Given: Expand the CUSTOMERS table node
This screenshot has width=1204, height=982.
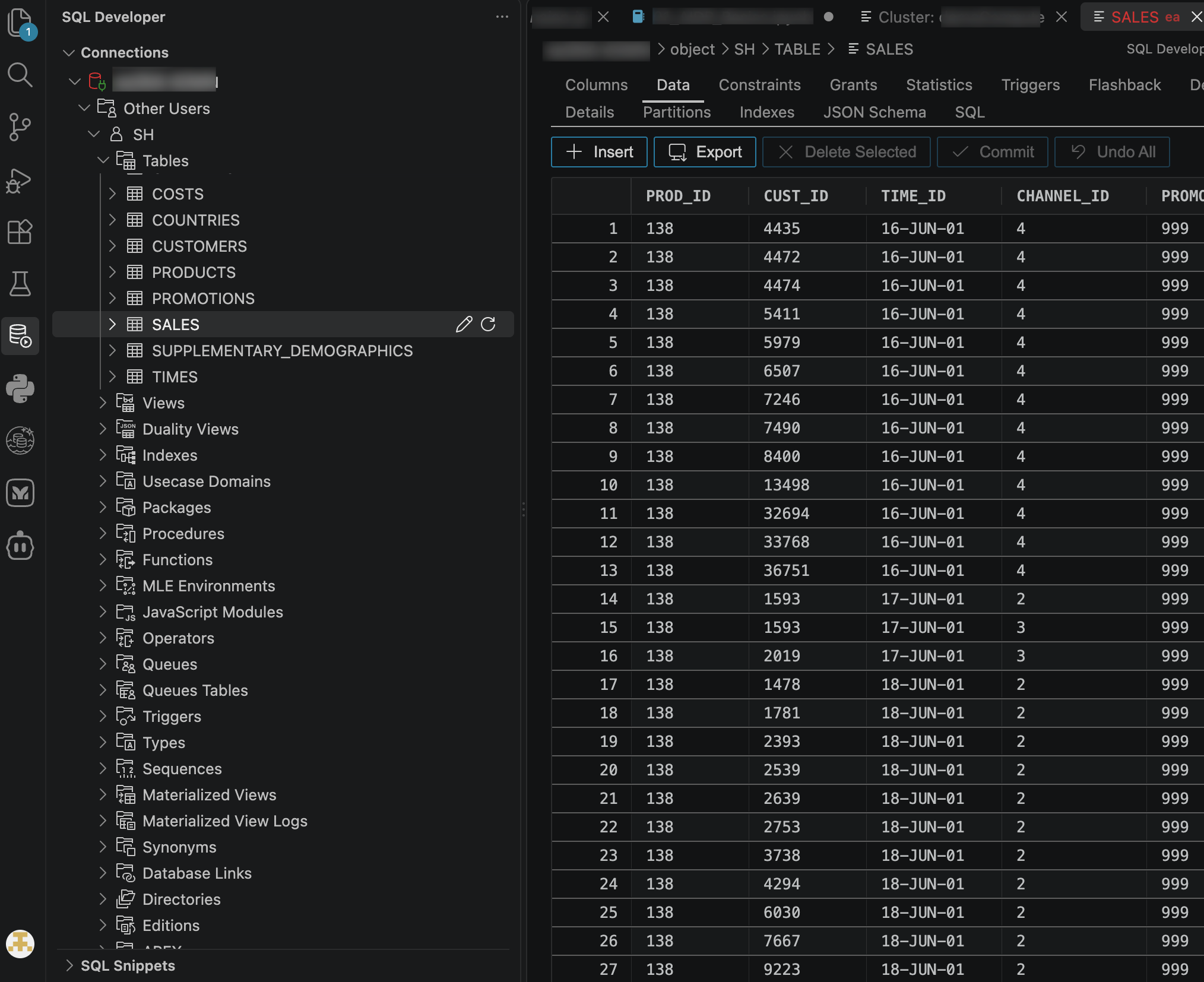Looking at the screenshot, I should (x=113, y=246).
